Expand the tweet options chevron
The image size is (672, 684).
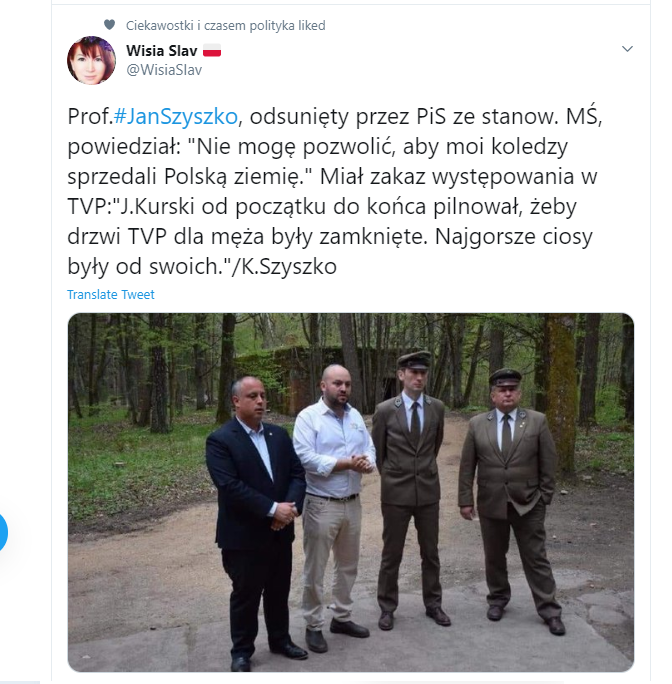pos(627,49)
